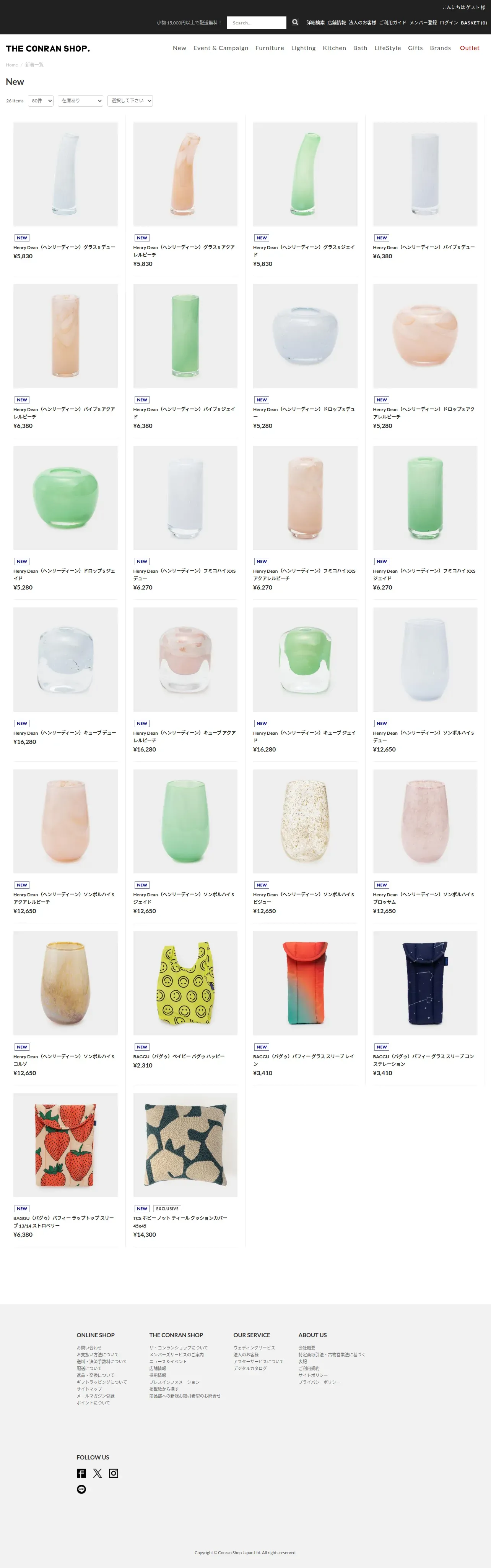Go to the Furniture category
Viewport: 491px width, 1568px height.
point(270,48)
